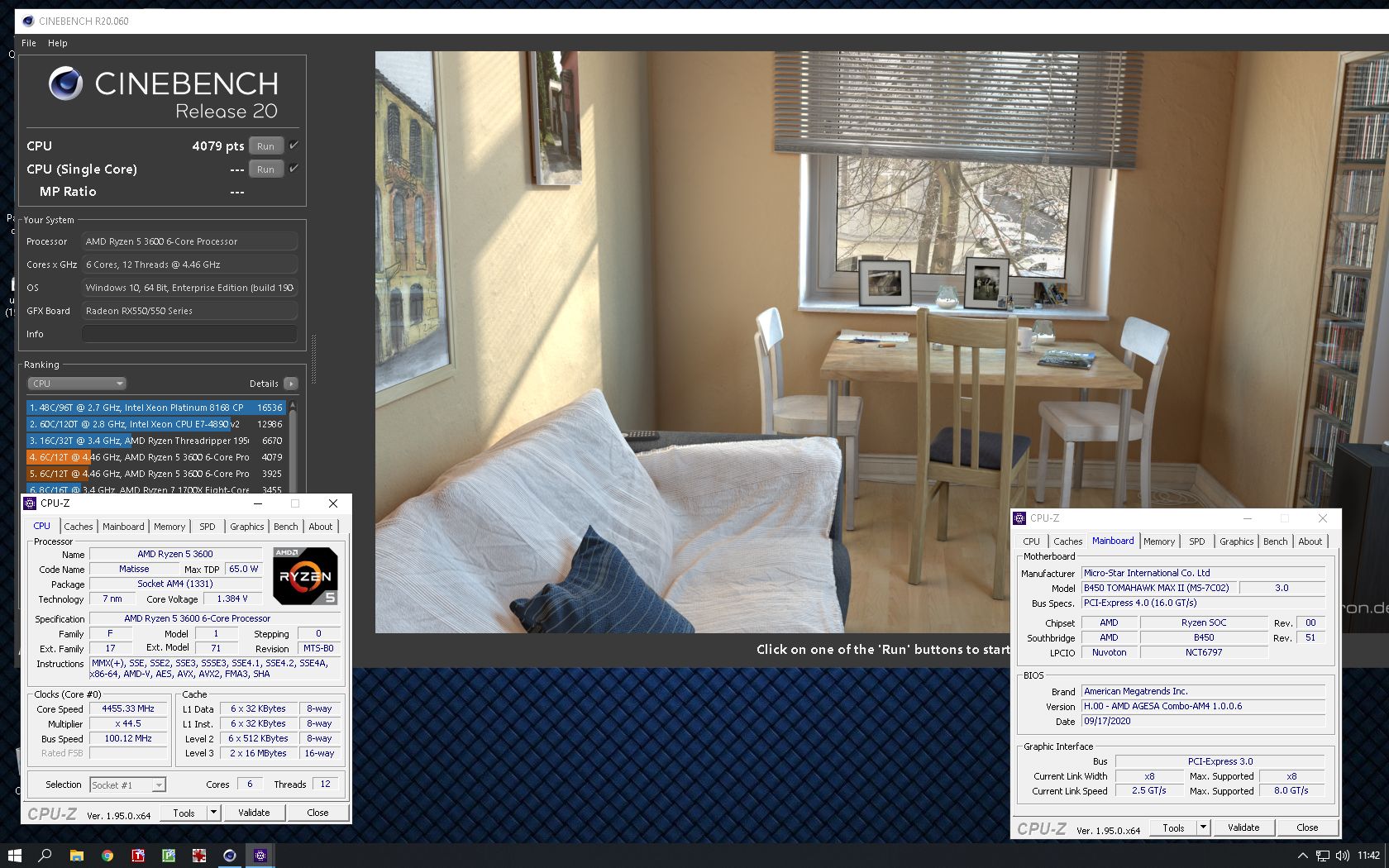Click the Ryzen 5 logo in CPU-Z

pyautogui.click(x=305, y=575)
